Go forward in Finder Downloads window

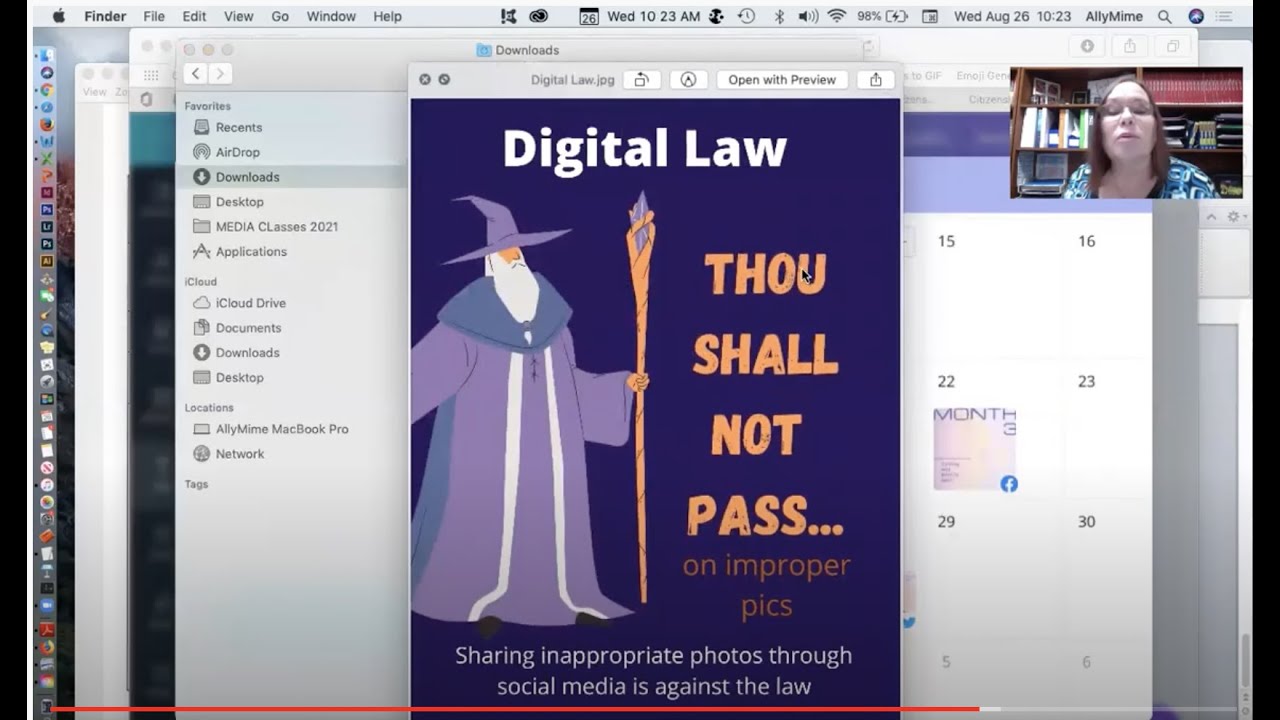coord(220,73)
